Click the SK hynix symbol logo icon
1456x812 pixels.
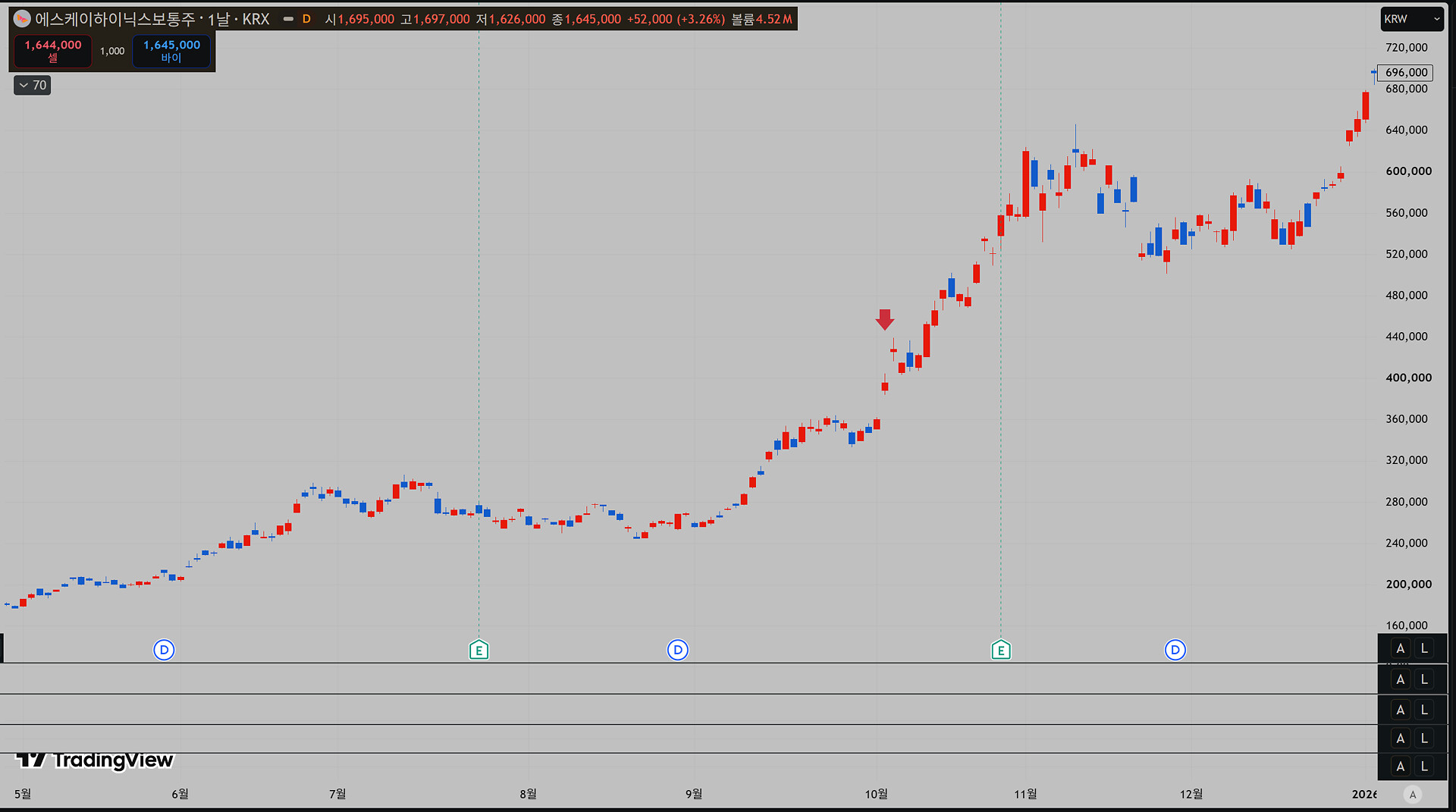[22, 19]
